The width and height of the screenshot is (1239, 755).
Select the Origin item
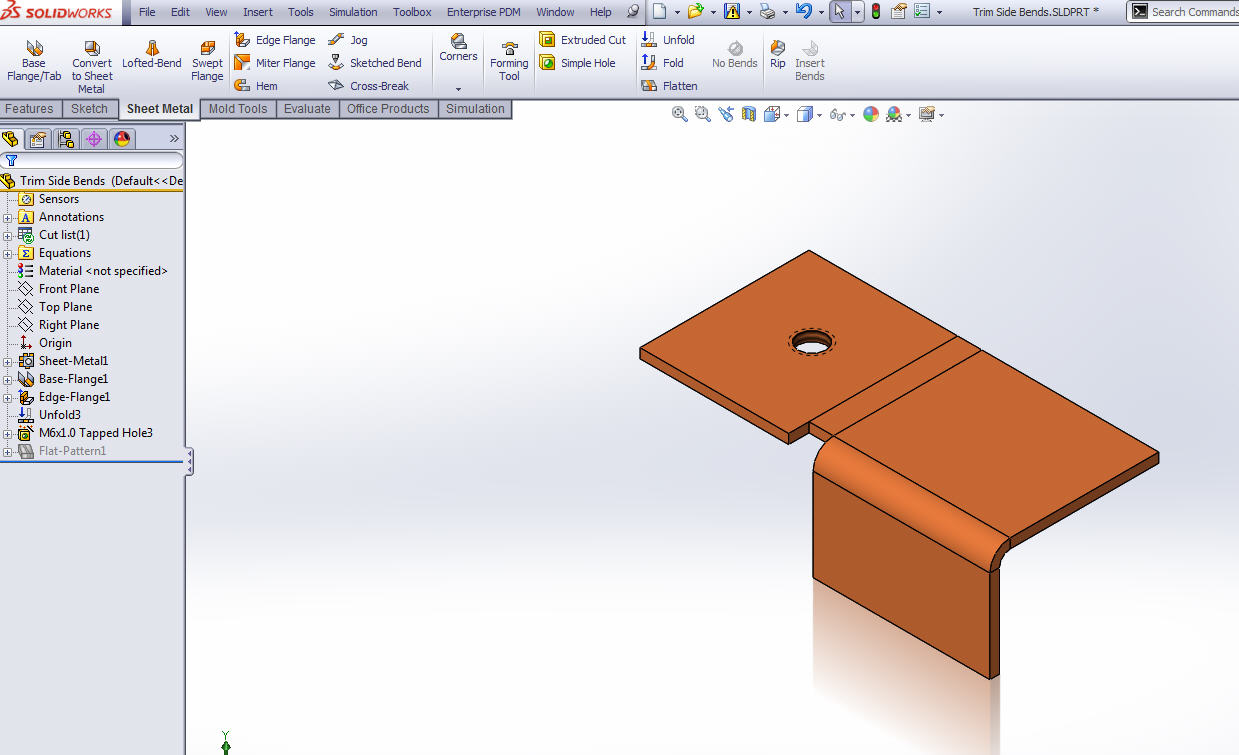pos(45,343)
